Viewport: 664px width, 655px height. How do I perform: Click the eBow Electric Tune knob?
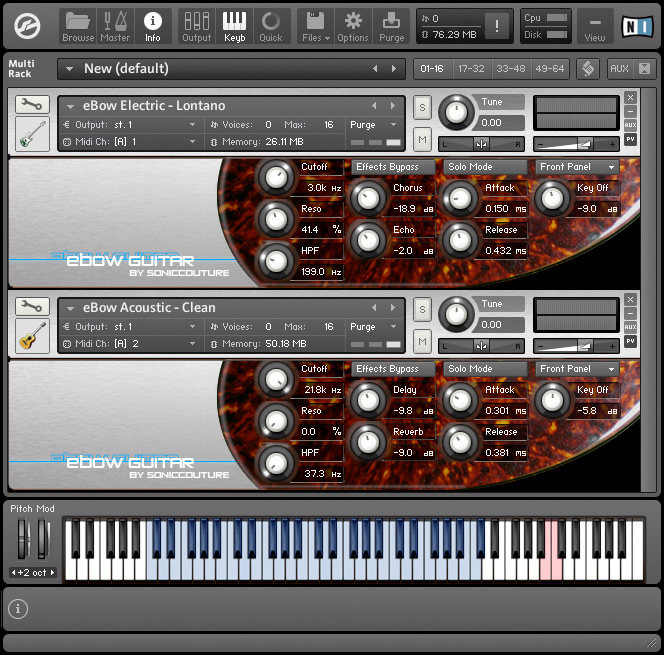tap(456, 113)
